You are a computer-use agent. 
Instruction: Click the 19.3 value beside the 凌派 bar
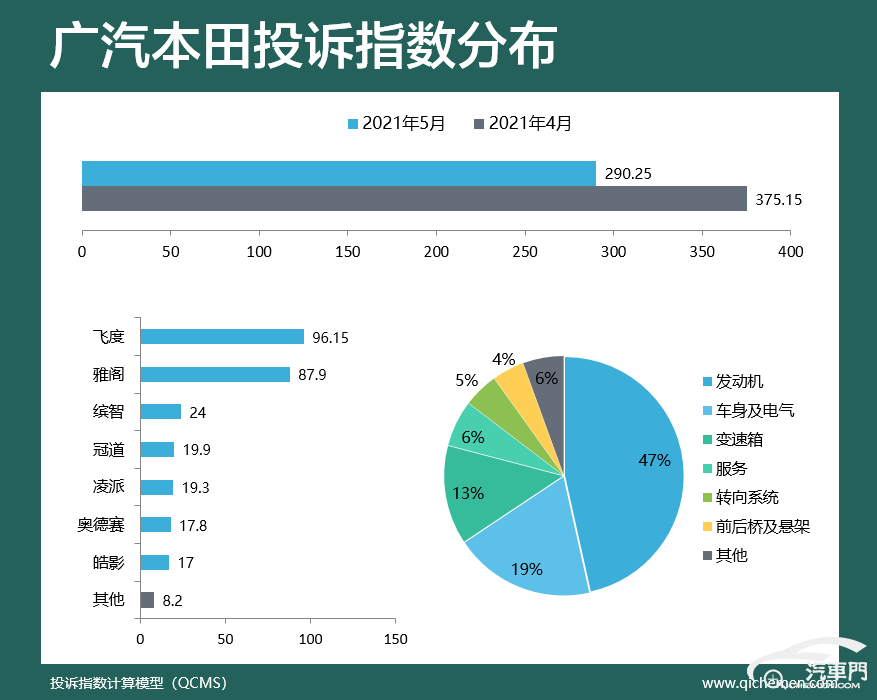pos(196,488)
